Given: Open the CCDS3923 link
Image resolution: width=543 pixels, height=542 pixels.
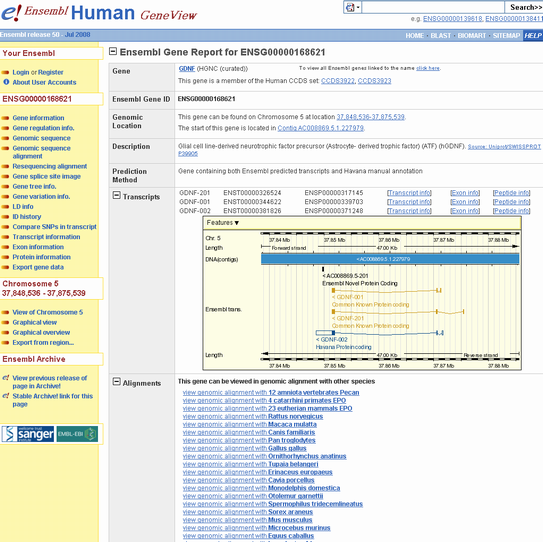Looking at the screenshot, I should (x=374, y=81).
